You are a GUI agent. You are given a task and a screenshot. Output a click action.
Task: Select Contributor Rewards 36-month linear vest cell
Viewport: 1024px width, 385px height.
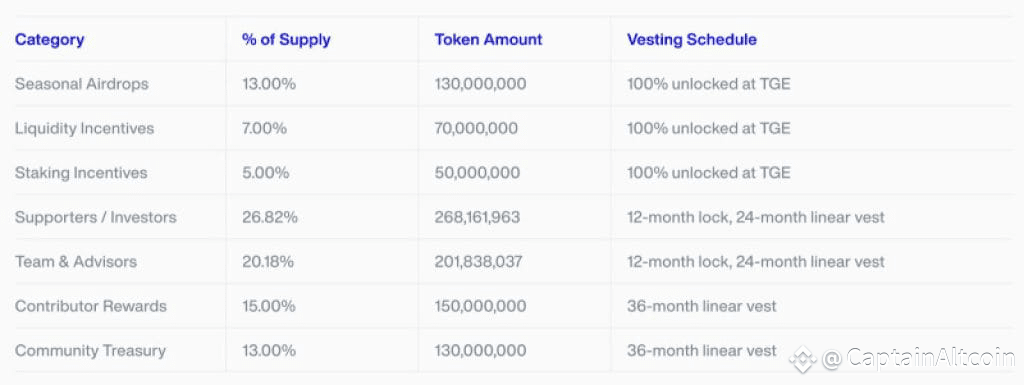[702, 306]
